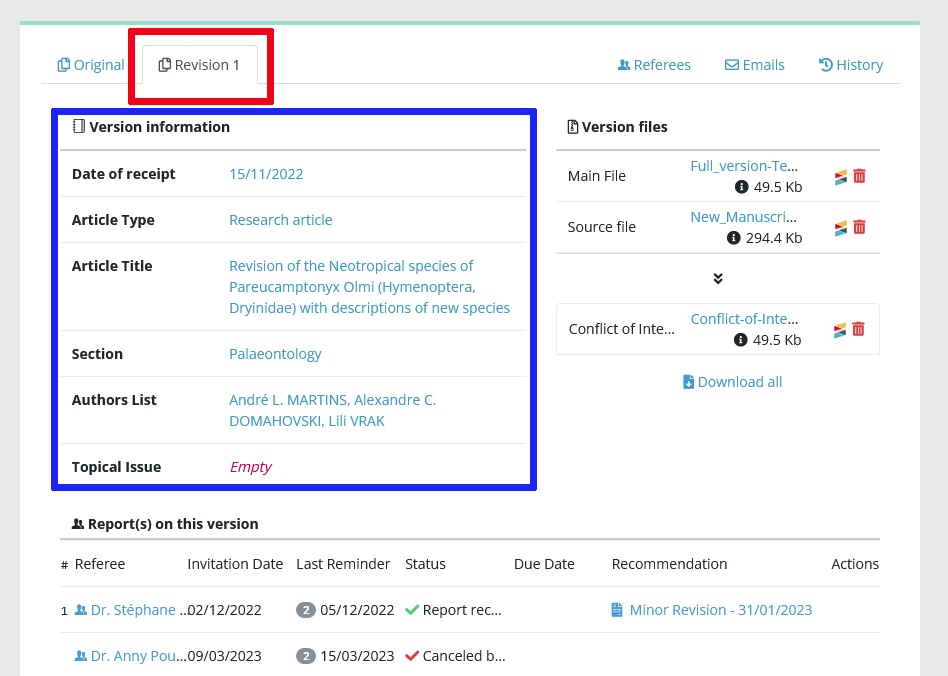
Task: View the History log
Action: (851, 65)
